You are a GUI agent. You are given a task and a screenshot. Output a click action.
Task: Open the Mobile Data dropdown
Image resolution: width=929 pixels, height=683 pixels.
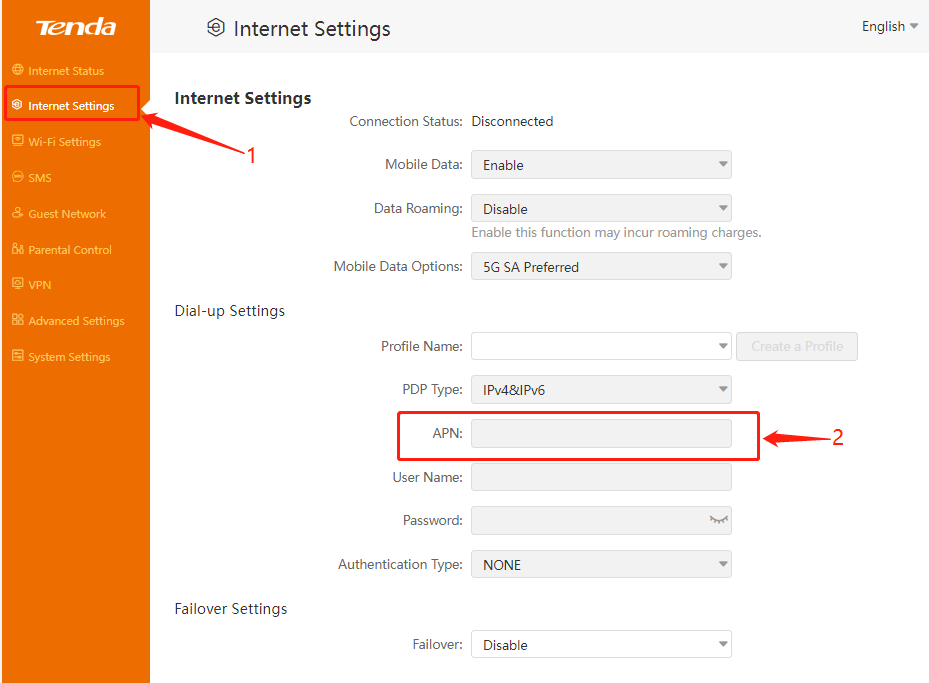(x=601, y=165)
